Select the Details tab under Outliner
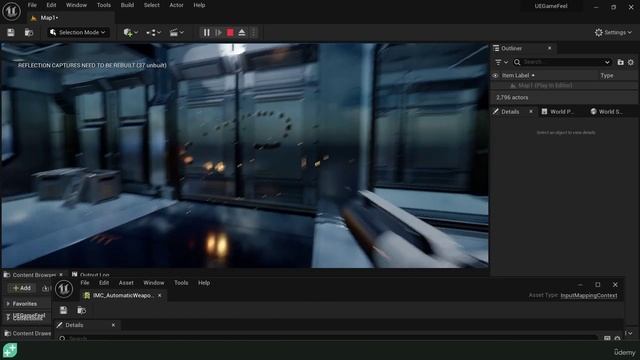The height and width of the screenshot is (360, 640). coord(510,111)
